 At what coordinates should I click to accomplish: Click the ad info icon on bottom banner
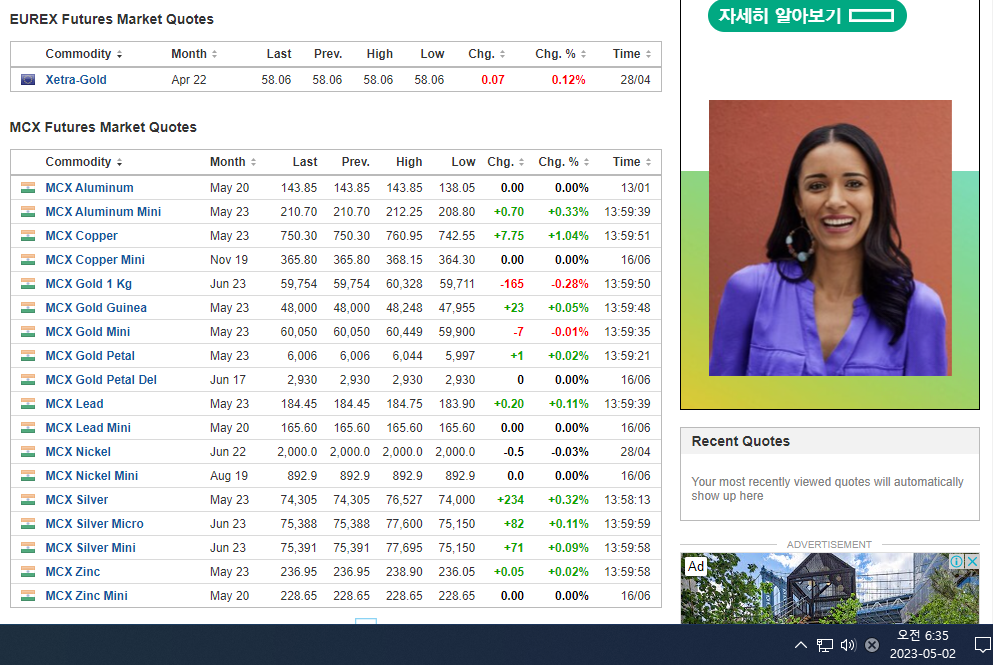pyautogui.click(x=956, y=562)
